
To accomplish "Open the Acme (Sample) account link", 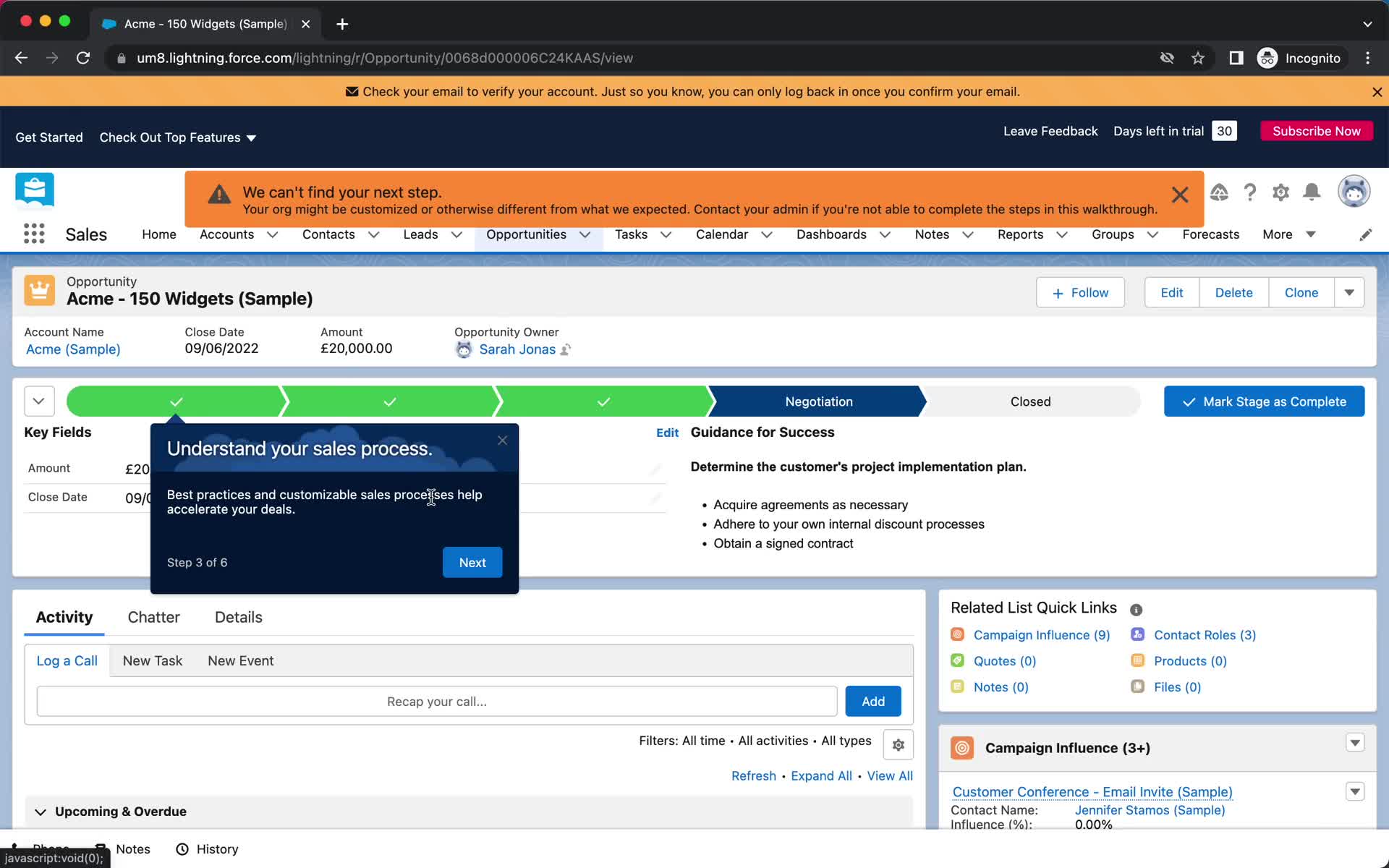I will click(x=73, y=349).
